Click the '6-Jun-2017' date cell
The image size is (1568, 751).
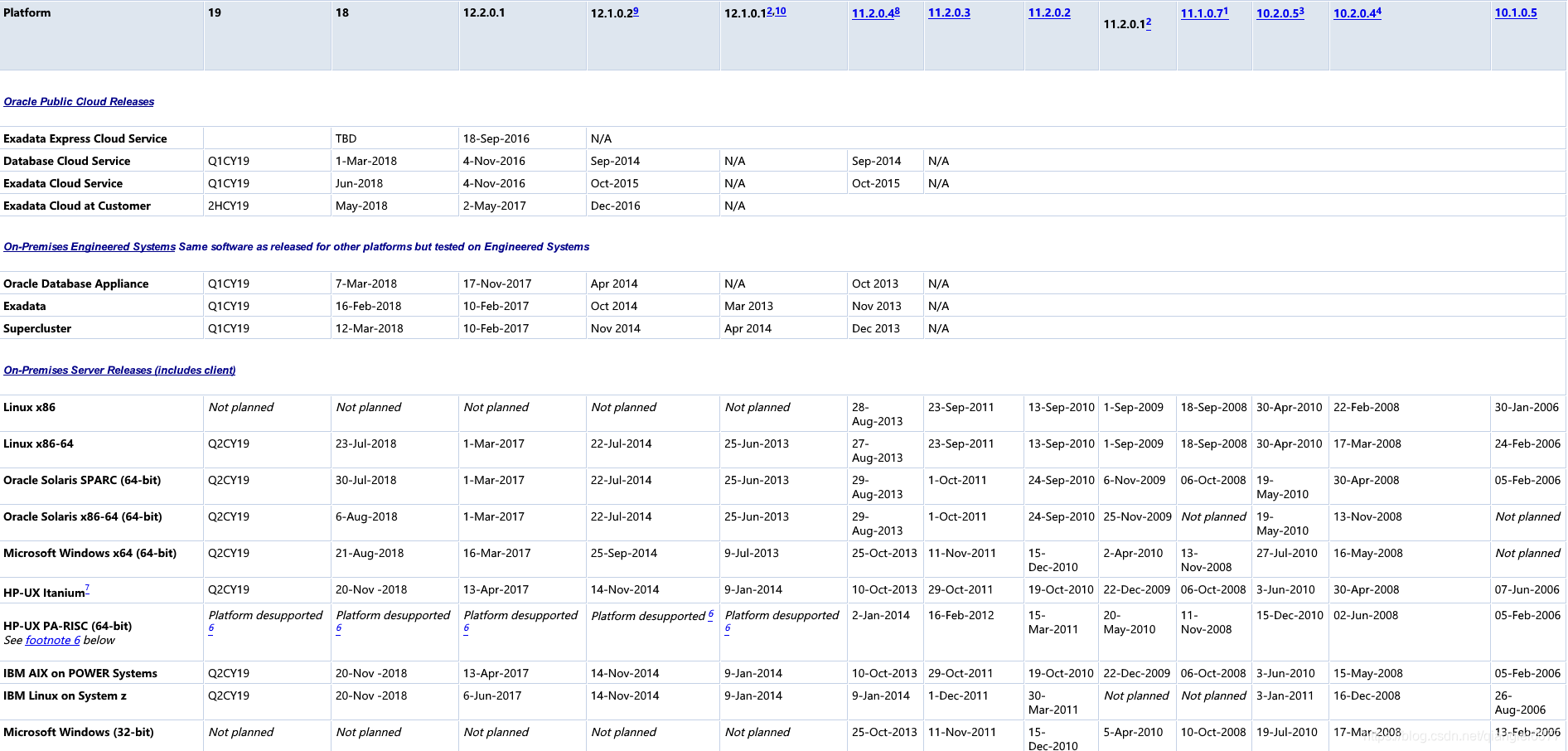click(492, 696)
